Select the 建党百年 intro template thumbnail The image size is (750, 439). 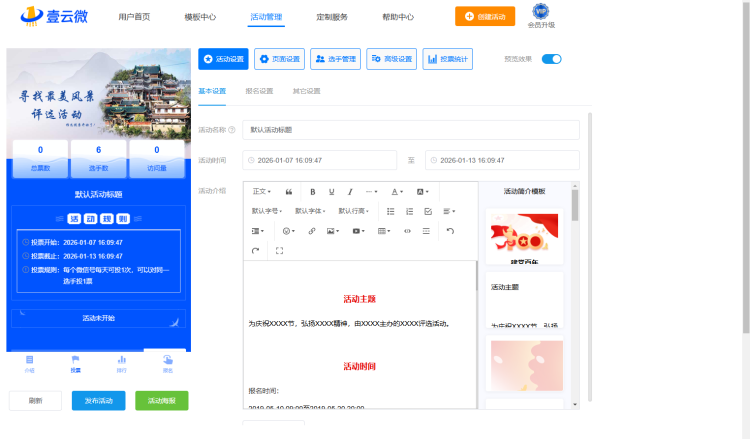click(525, 240)
